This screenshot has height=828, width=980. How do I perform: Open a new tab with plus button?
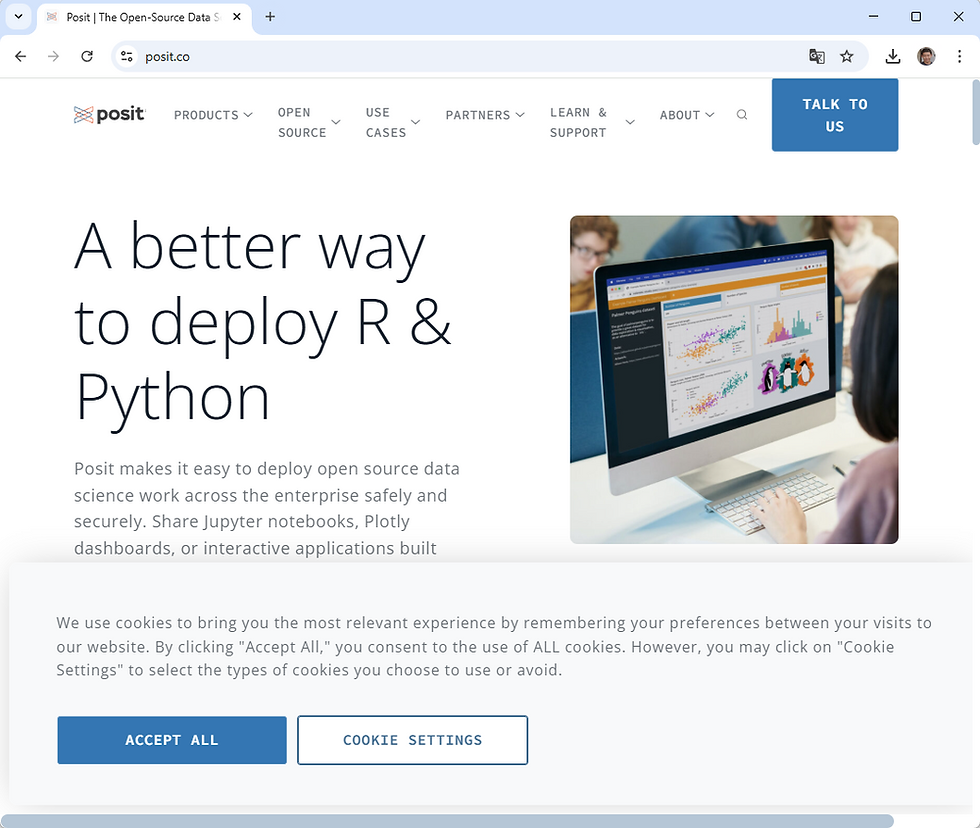pyautogui.click(x=270, y=17)
